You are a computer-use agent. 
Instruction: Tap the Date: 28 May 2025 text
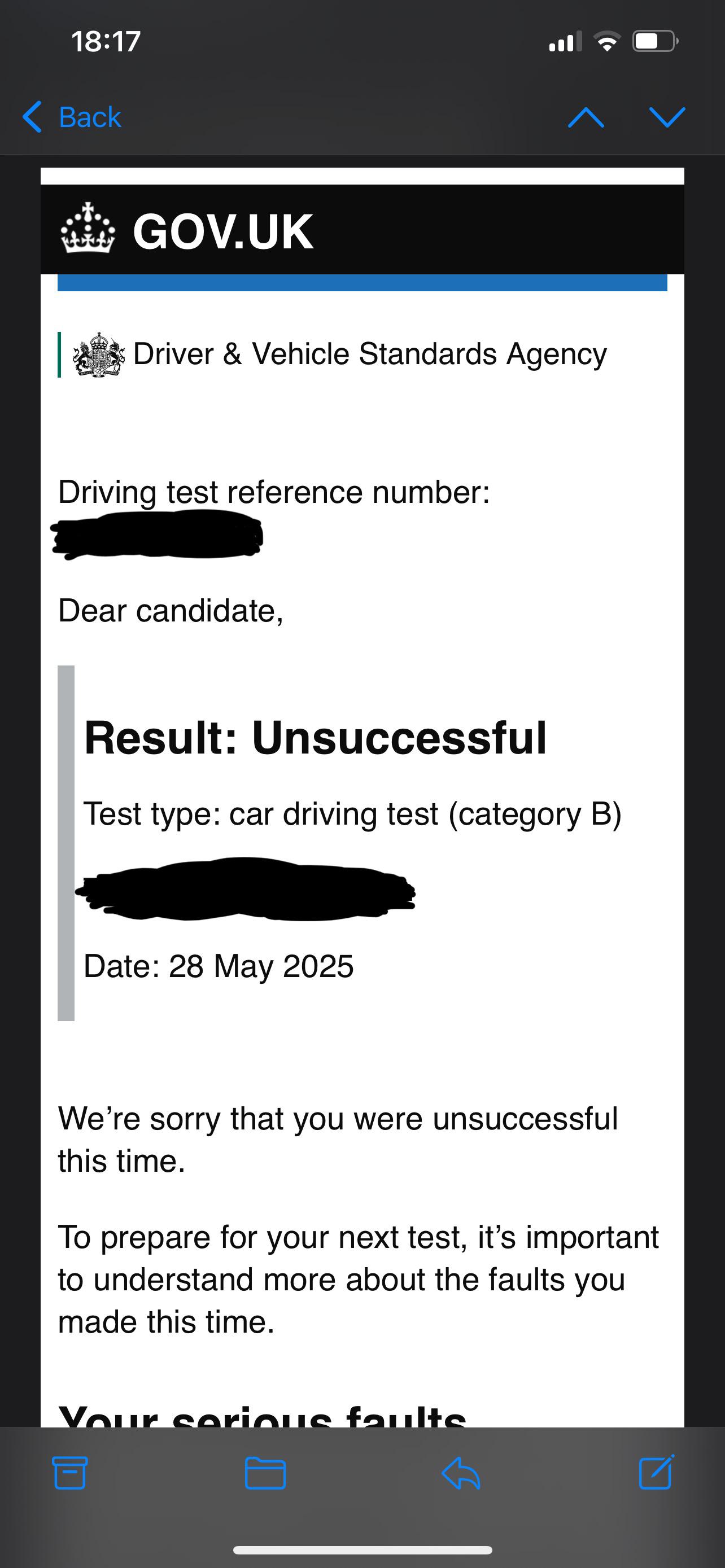click(219, 966)
